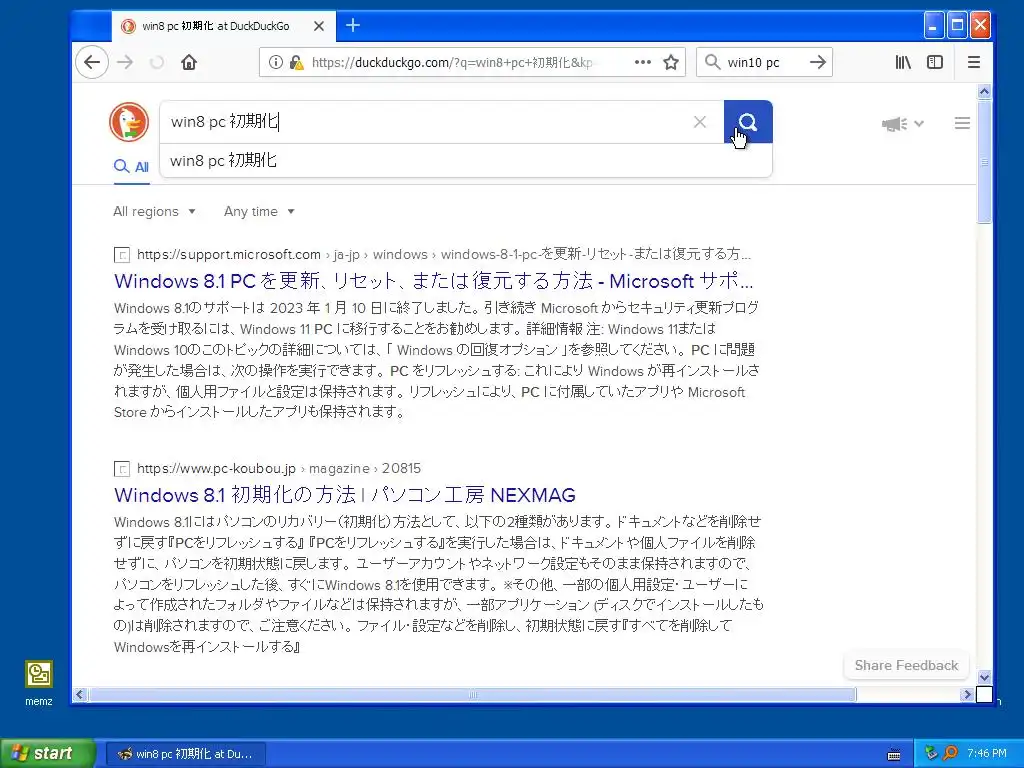This screenshot has height=768, width=1024.
Task: Click the lock warning icon in address bar
Action: click(x=296, y=63)
